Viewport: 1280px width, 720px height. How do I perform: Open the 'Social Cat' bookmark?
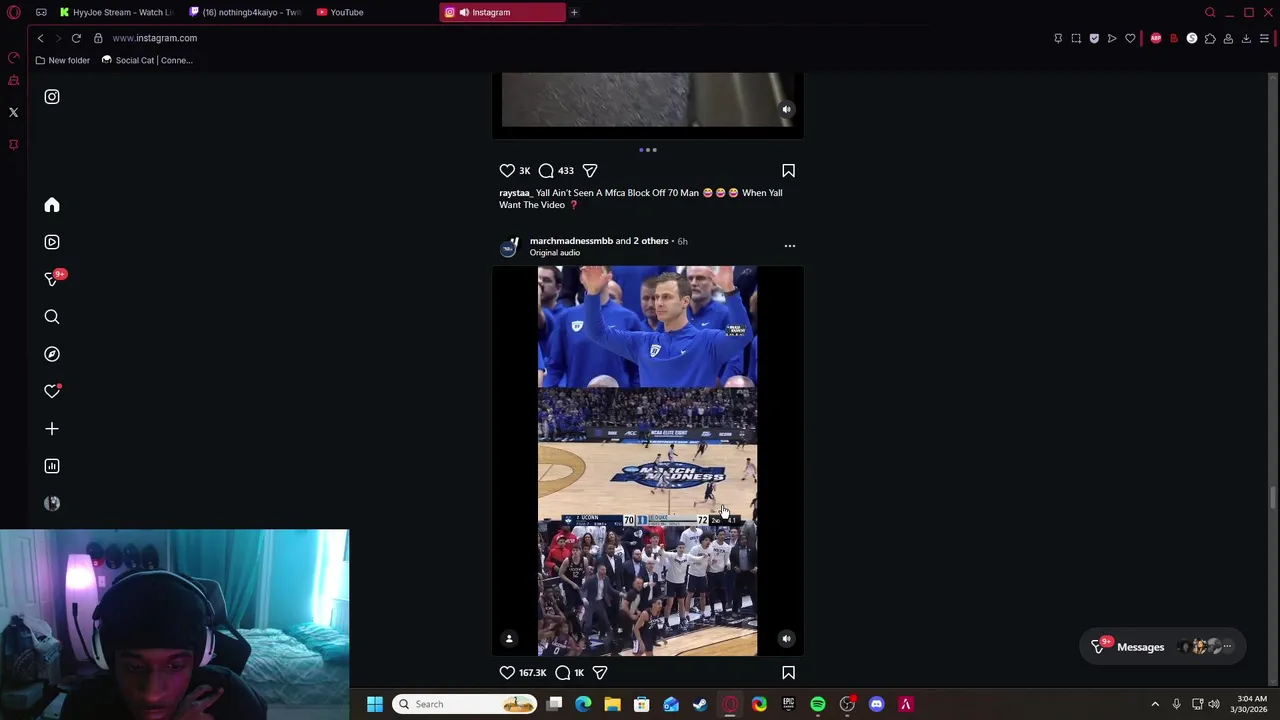point(147,60)
